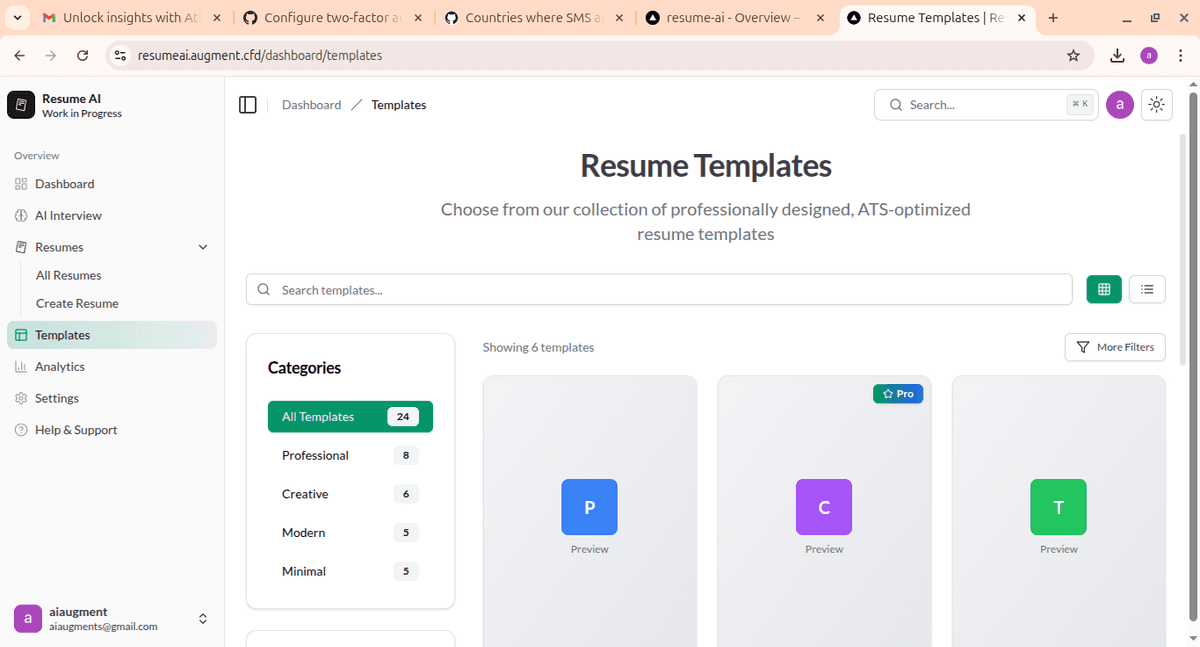The height and width of the screenshot is (647, 1200).
Task: Filter by Creative category
Action: [x=305, y=494]
